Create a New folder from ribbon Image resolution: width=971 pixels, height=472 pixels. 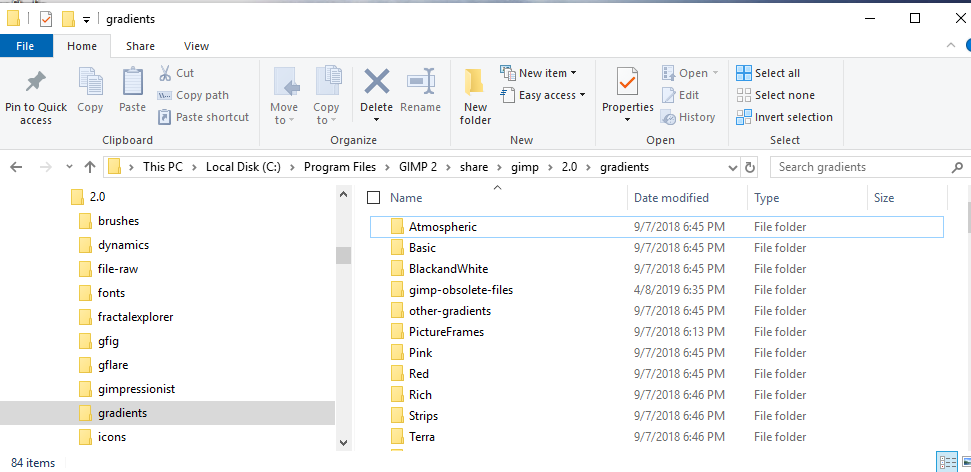tap(475, 98)
